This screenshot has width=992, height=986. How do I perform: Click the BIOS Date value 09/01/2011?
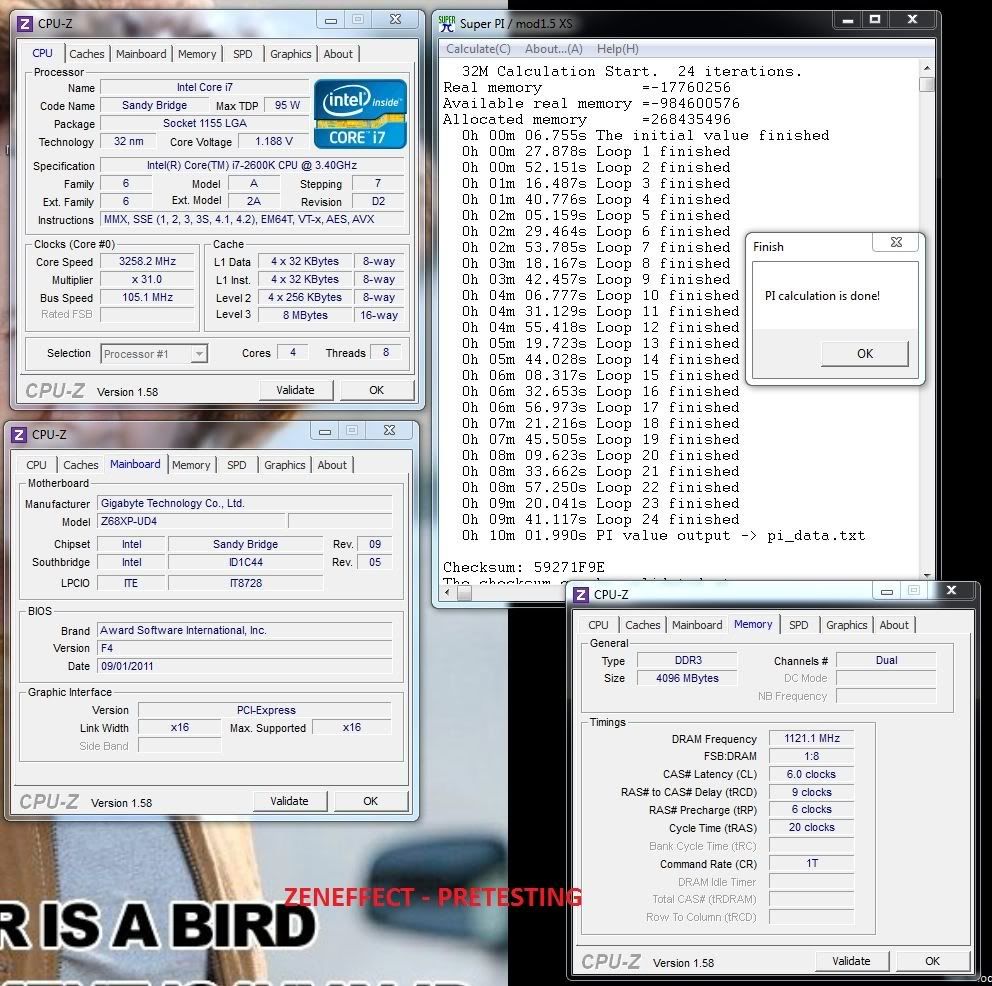(x=245, y=667)
